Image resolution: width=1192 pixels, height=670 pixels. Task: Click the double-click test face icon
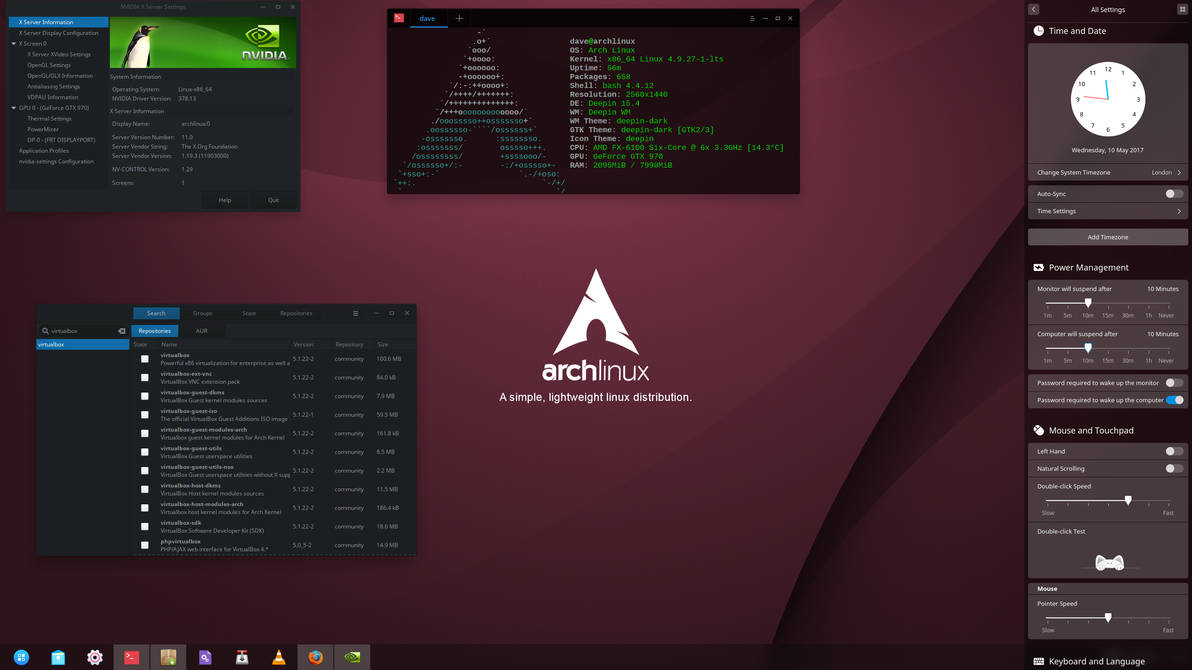[1109, 563]
